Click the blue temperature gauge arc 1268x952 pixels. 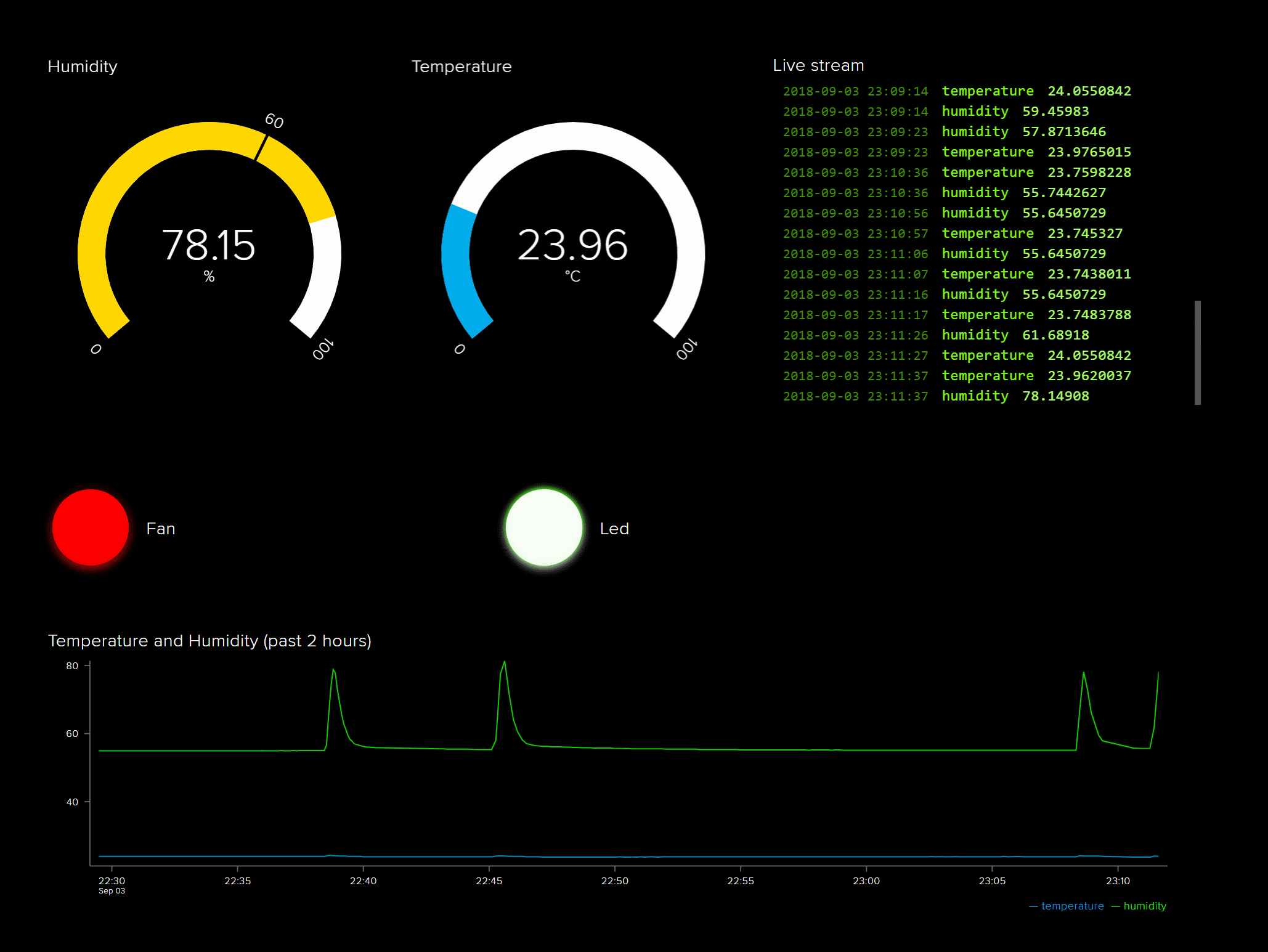click(457, 265)
